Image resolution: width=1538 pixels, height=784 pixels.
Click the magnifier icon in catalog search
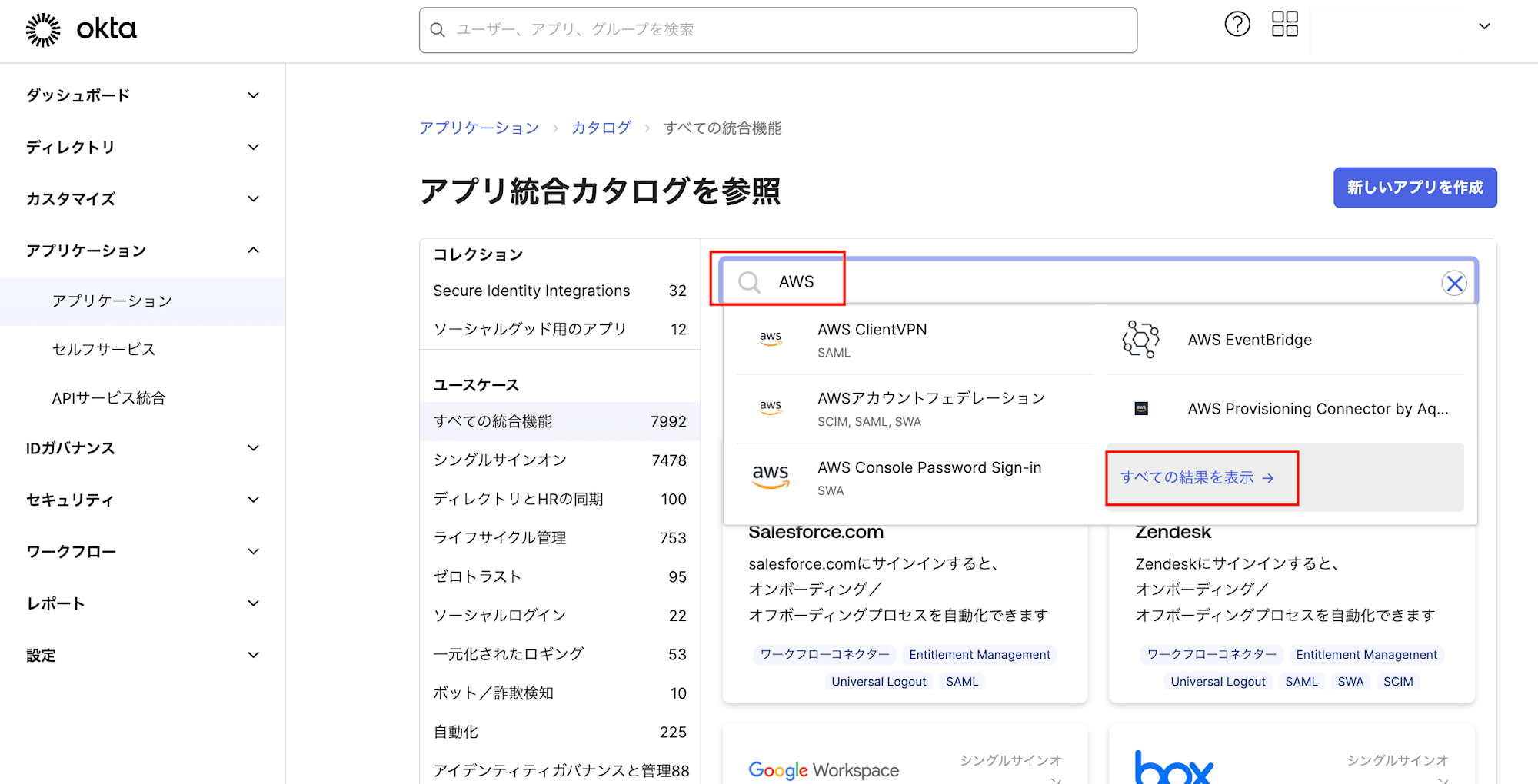(750, 283)
